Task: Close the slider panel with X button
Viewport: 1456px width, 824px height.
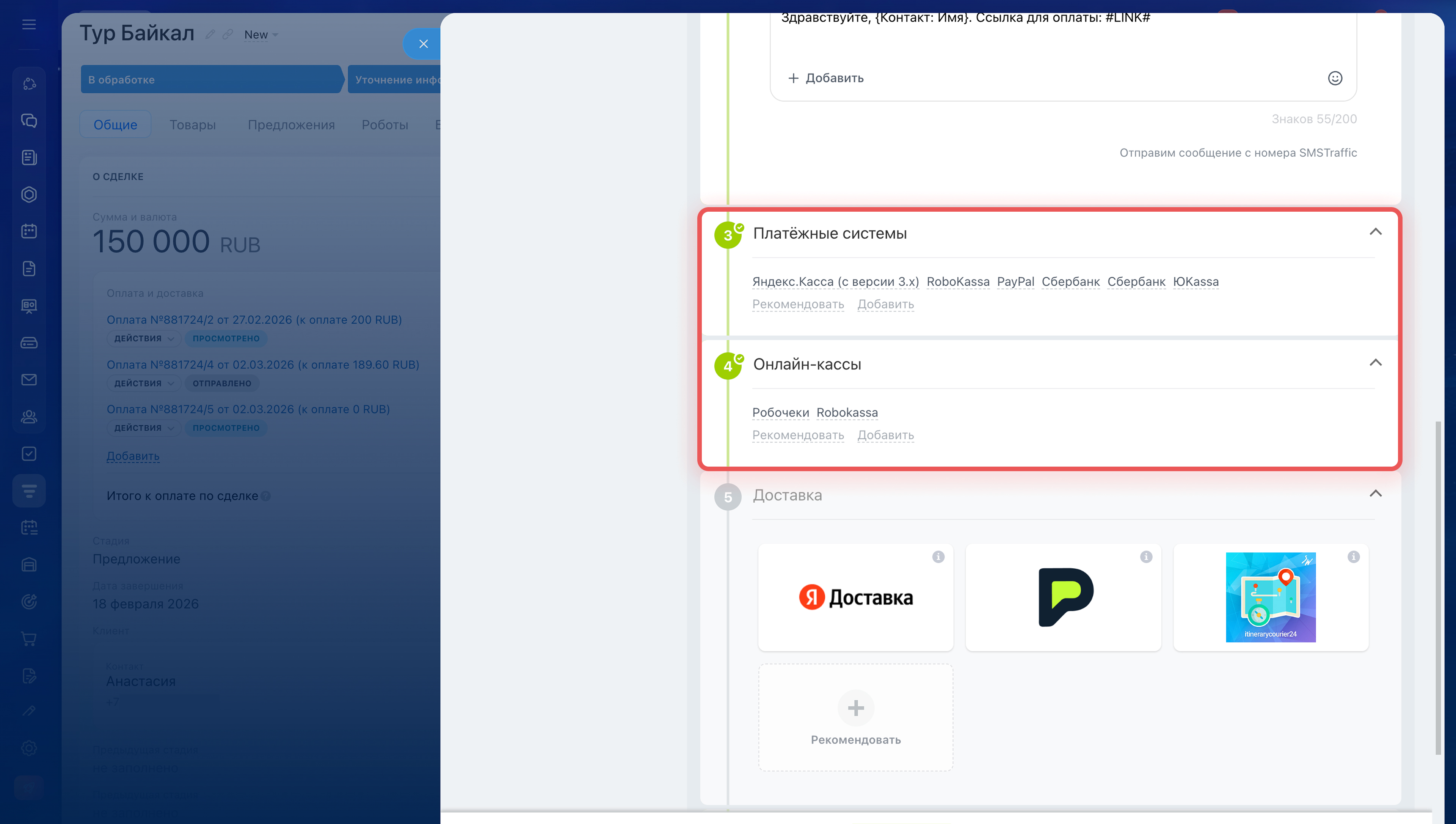Action: 423,44
